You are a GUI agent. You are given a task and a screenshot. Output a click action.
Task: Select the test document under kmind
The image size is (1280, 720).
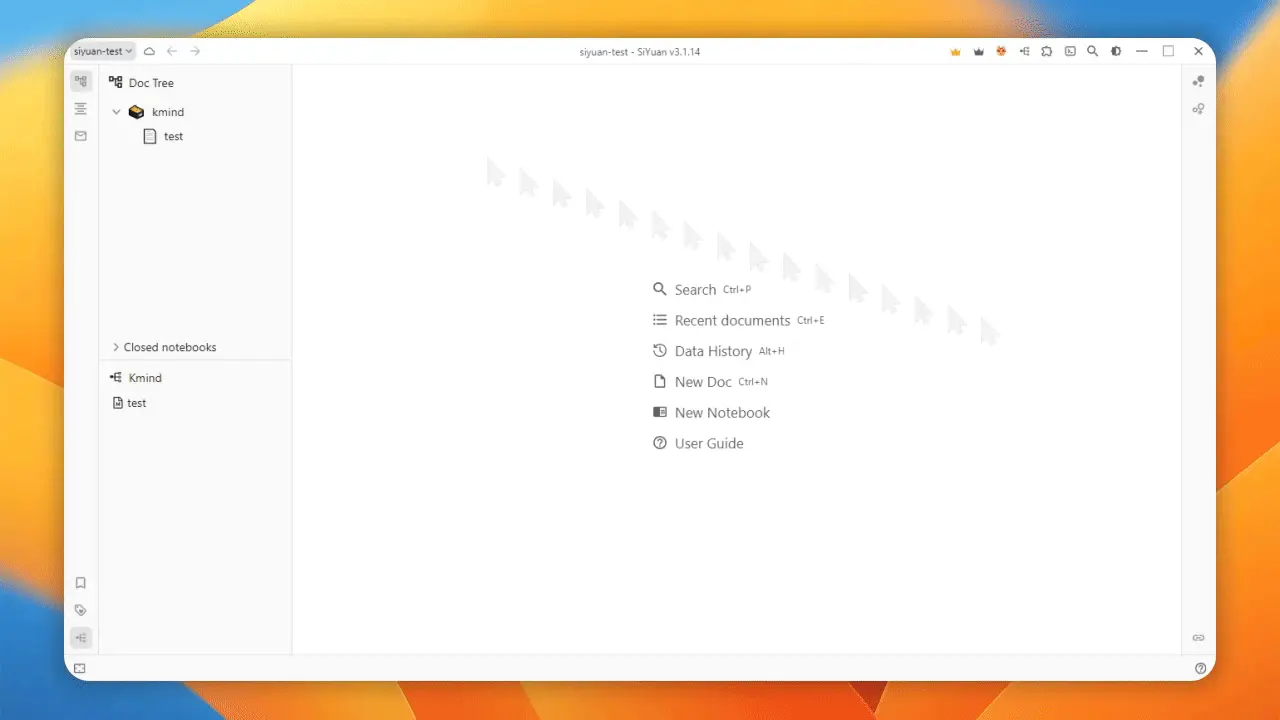tap(173, 136)
